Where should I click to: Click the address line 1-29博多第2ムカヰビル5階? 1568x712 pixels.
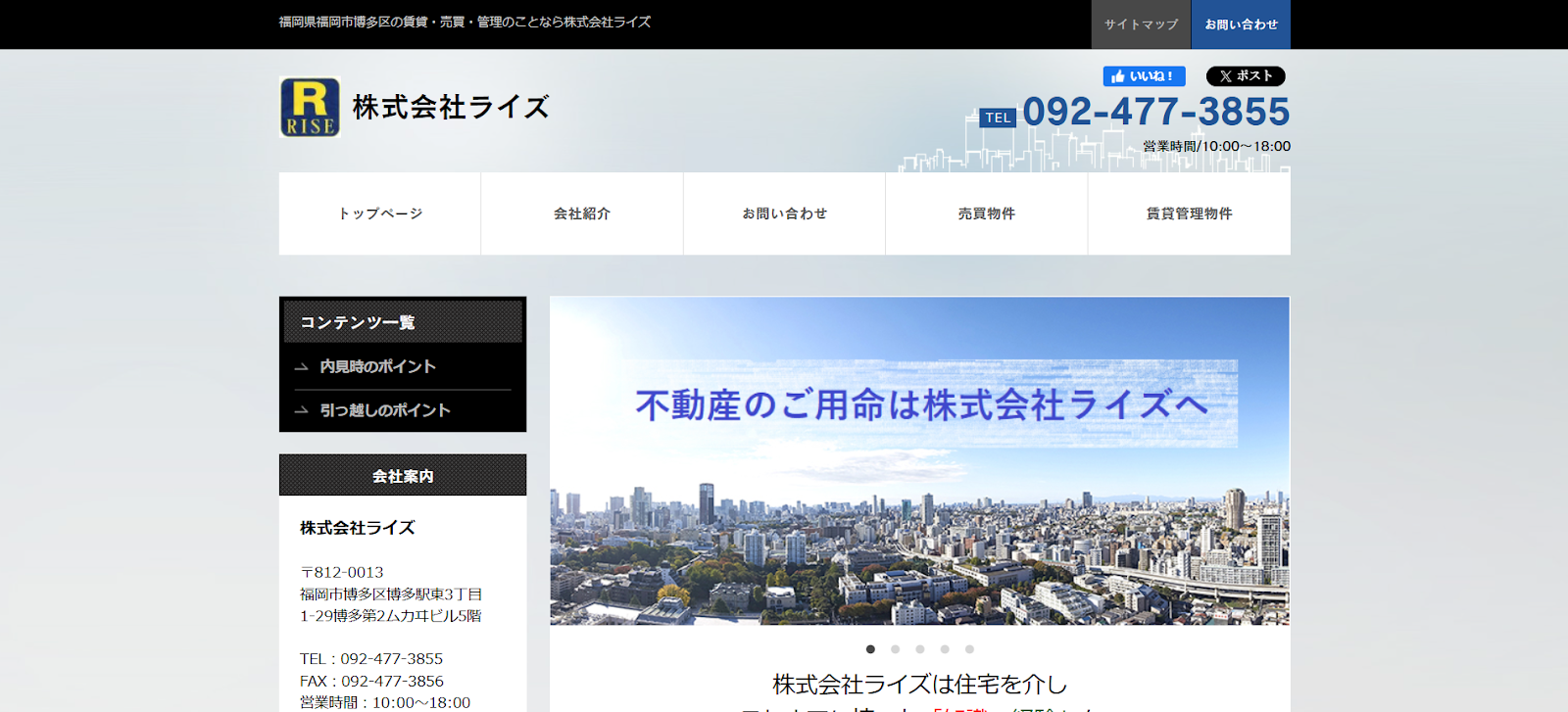coord(390,616)
